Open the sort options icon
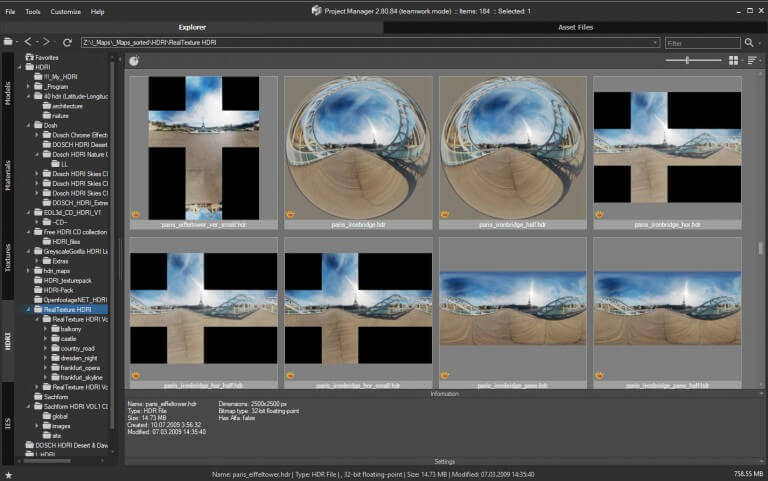 pyautogui.click(x=752, y=61)
